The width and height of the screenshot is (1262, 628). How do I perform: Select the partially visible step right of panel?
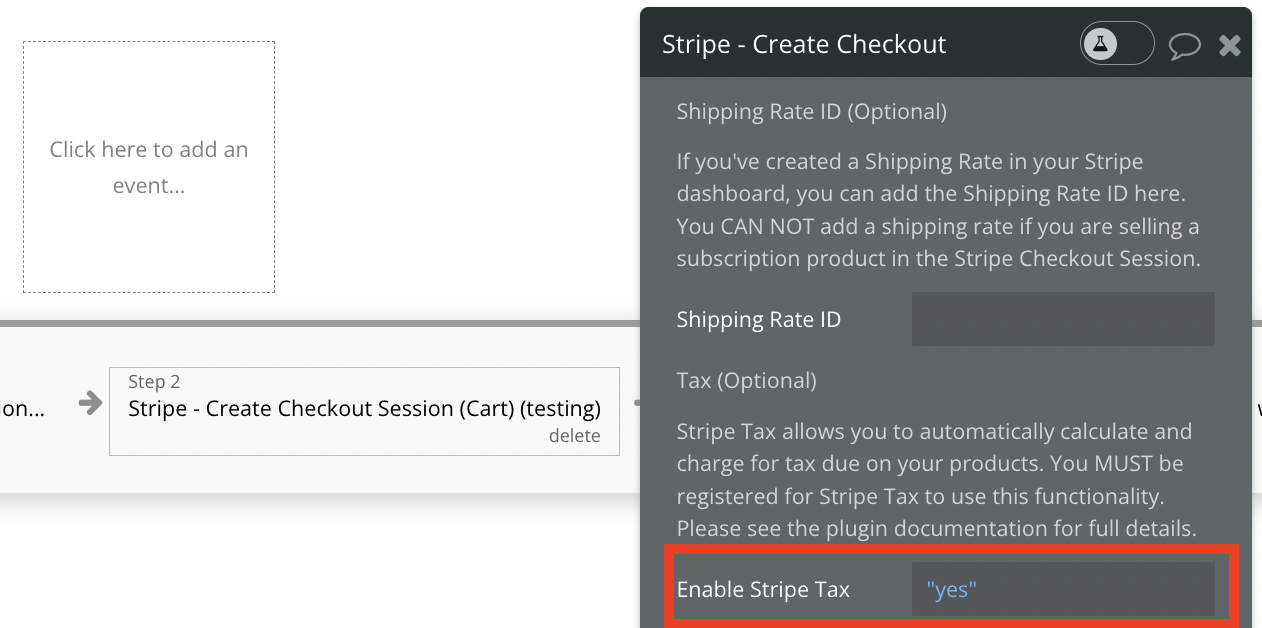1257,409
